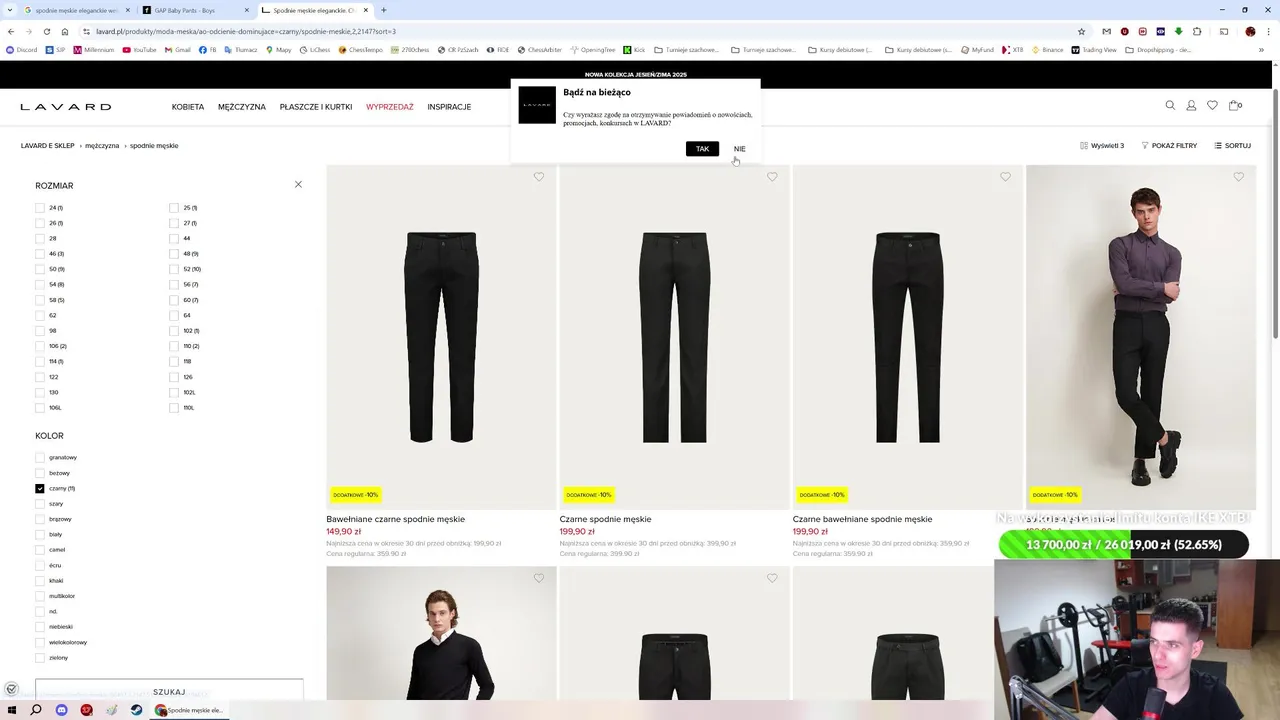Open the wishlist heart icon in header
The image size is (1280, 720).
pyautogui.click(x=1212, y=105)
